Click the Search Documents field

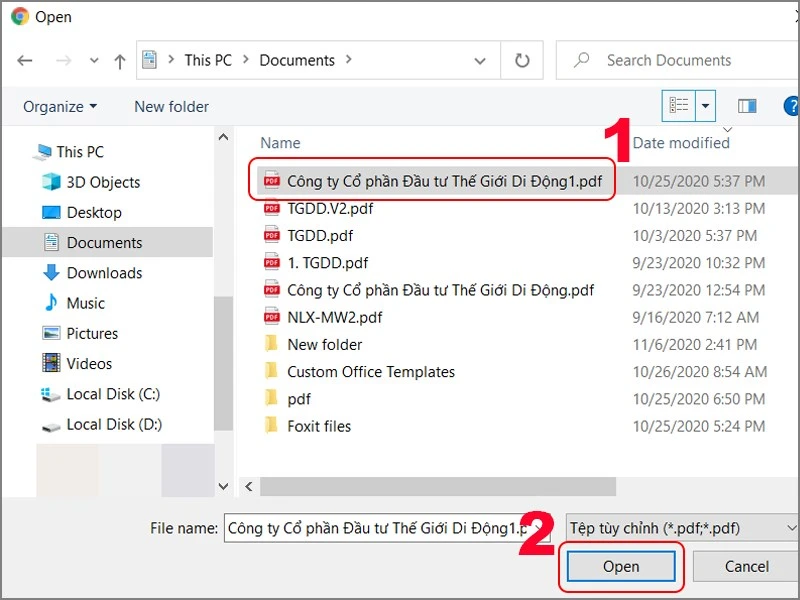(679, 60)
